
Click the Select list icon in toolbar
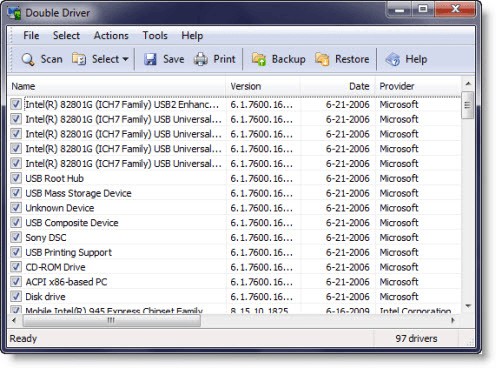tap(79, 59)
